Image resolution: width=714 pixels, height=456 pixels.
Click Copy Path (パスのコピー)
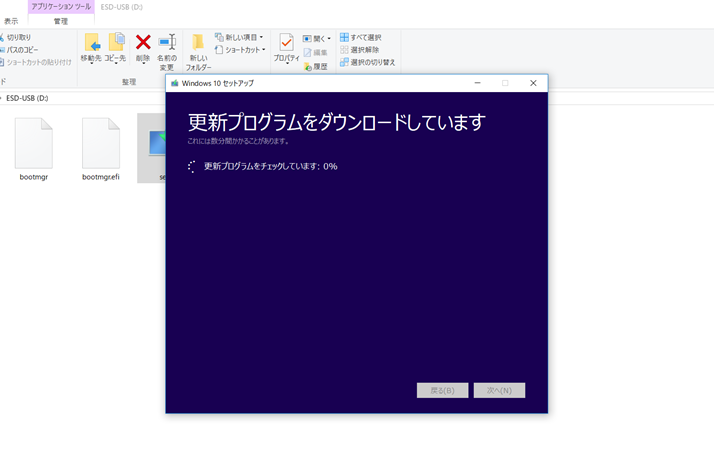(x=19, y=50)
